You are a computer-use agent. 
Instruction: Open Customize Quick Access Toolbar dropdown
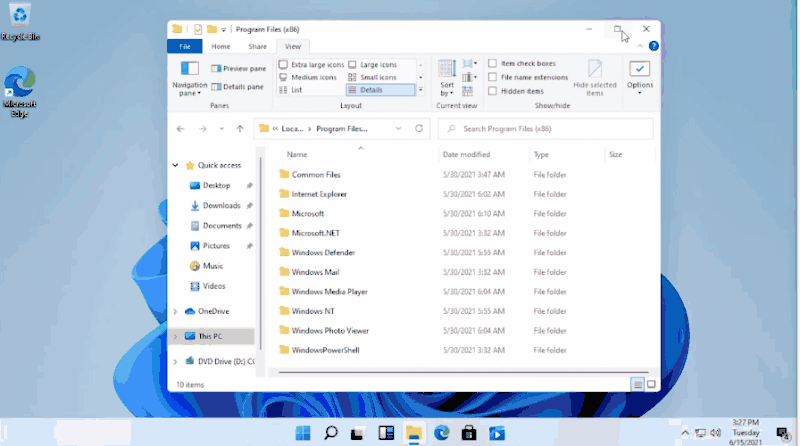tap(223, 30)
